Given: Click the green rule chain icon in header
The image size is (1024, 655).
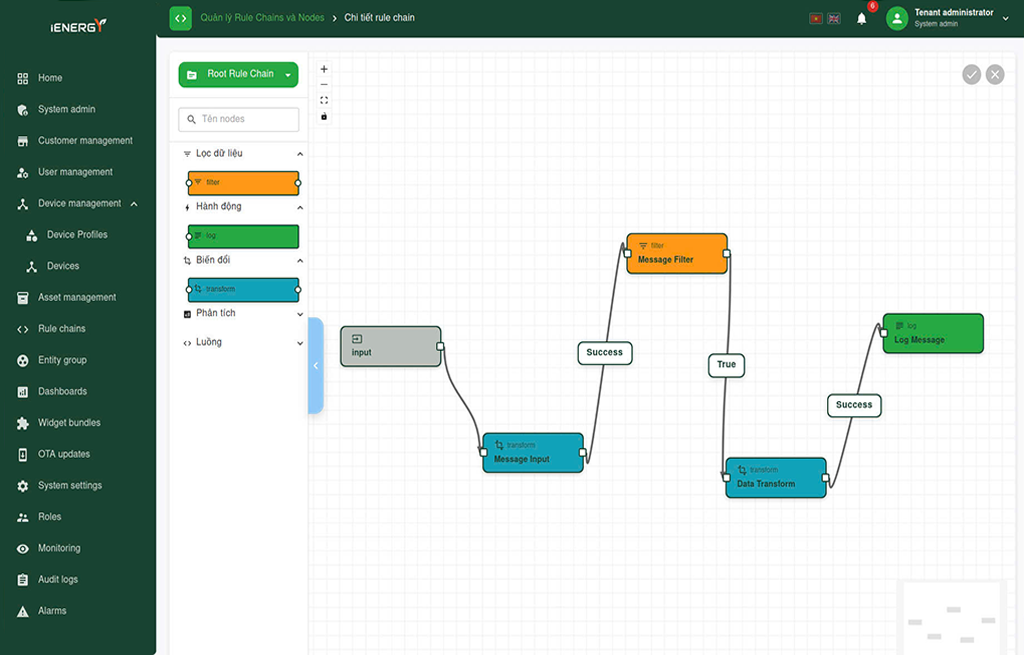Looking at the screenshot, I should [x=180, y=18].
